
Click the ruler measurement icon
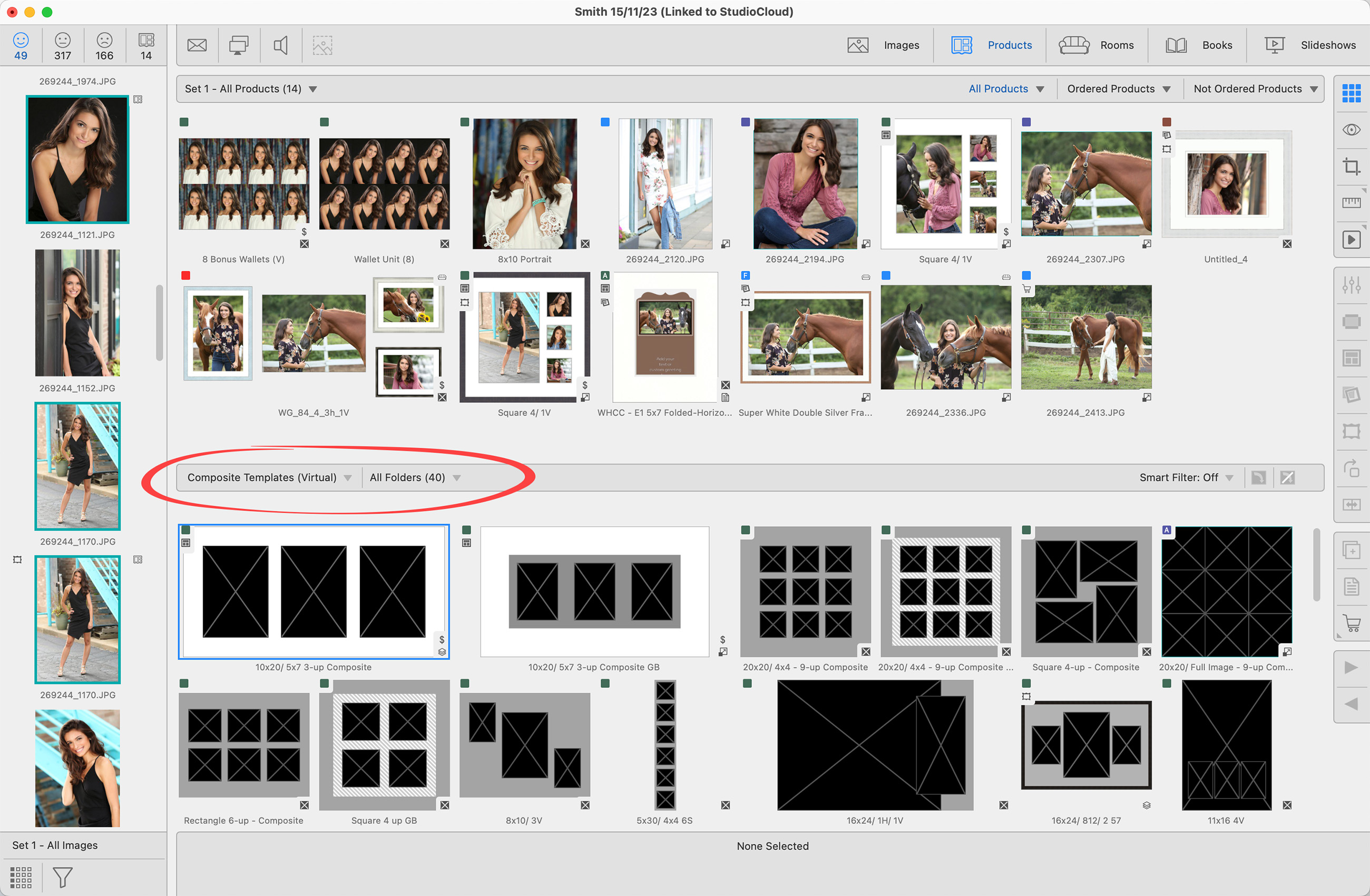[x=1351, y=202]
